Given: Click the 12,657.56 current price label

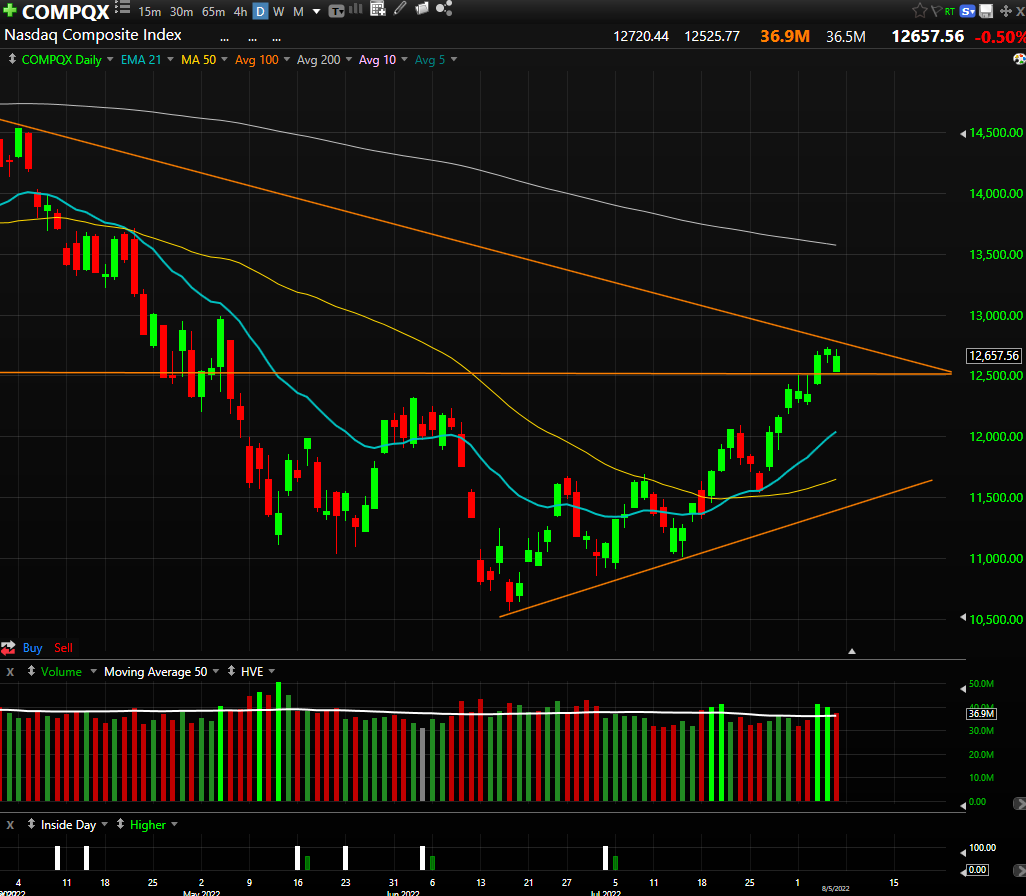Looking at the screenshot, I should coord(994,355).
